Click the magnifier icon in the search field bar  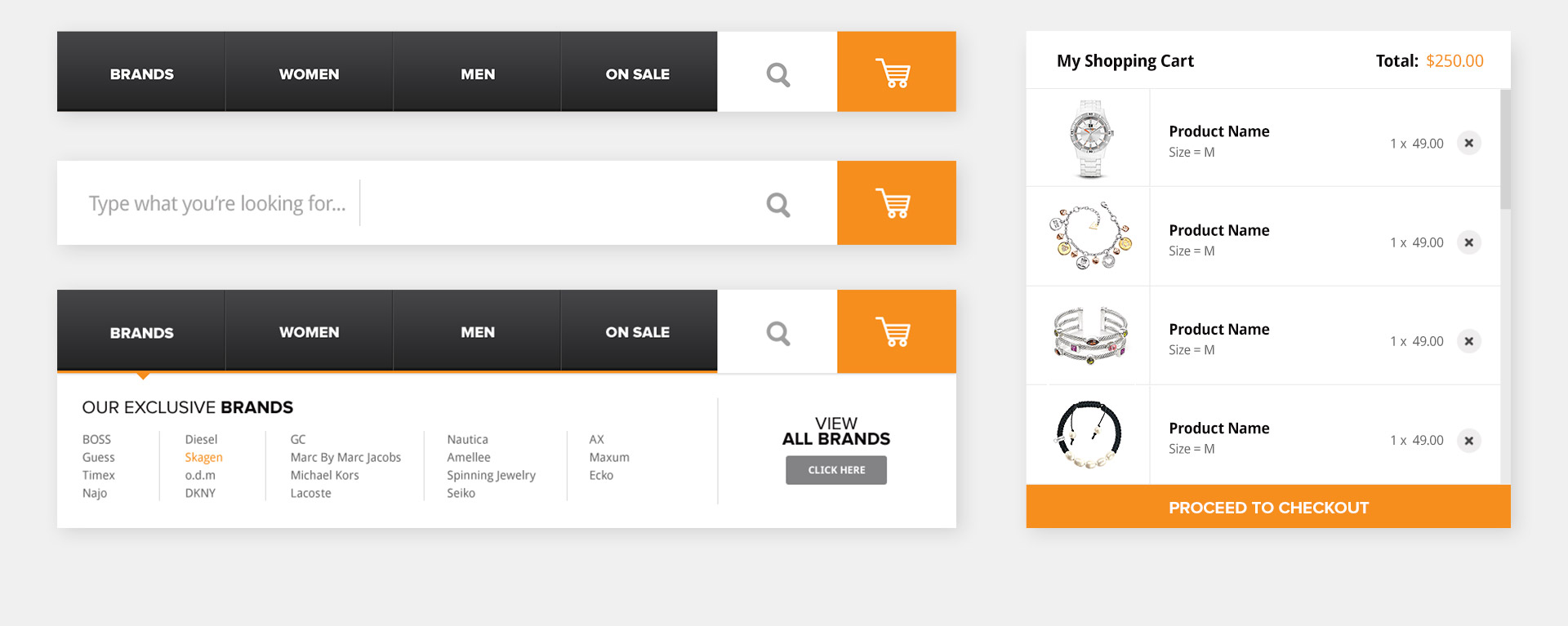[x=777, y=204]
